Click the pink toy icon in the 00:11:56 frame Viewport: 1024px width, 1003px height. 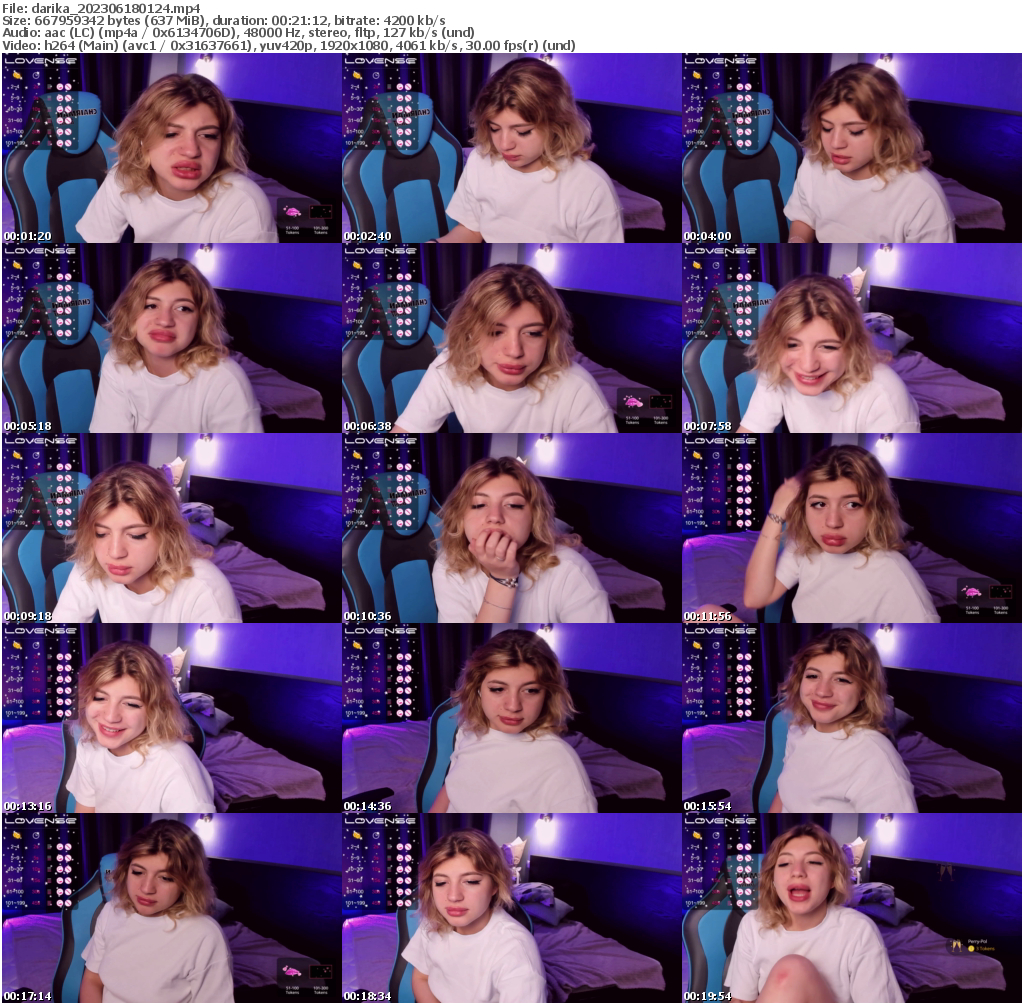click(x=972, y=591)
